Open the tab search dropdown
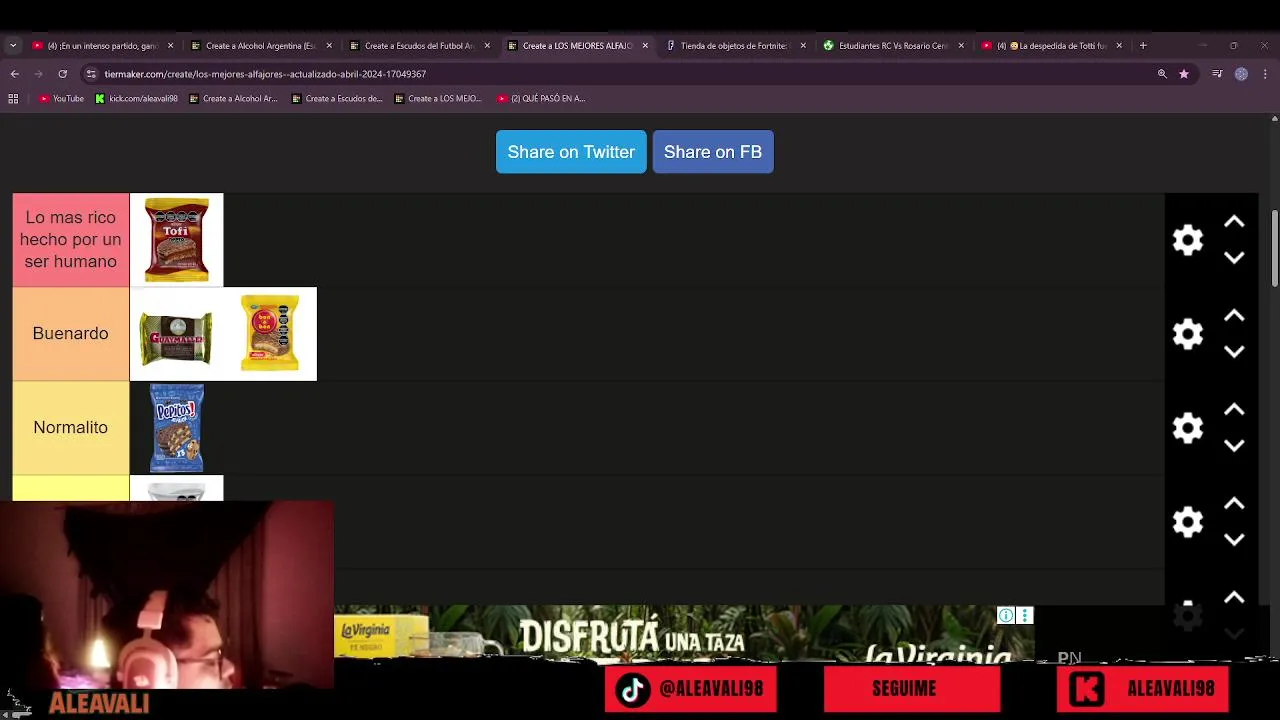The height and width of the screenshot is (720, 1280). tap(13, 45)
